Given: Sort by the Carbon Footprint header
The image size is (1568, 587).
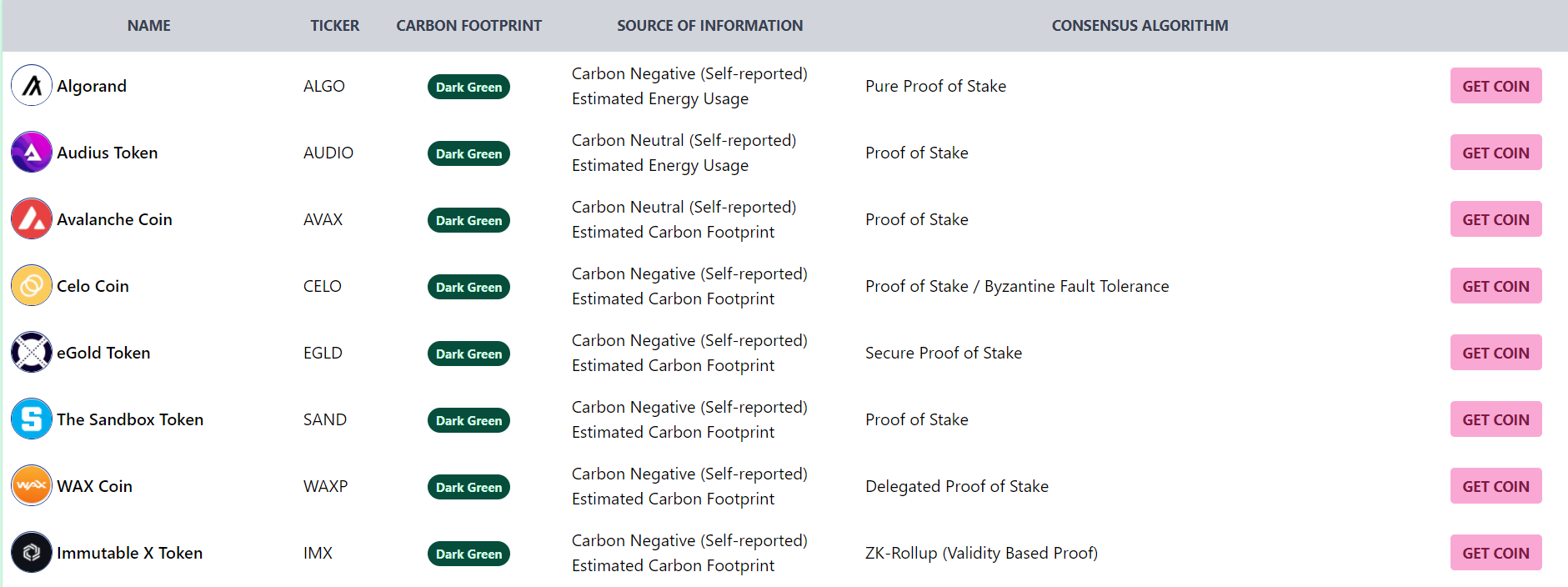Looking at the screenshot, I should [x=468, y=26].
